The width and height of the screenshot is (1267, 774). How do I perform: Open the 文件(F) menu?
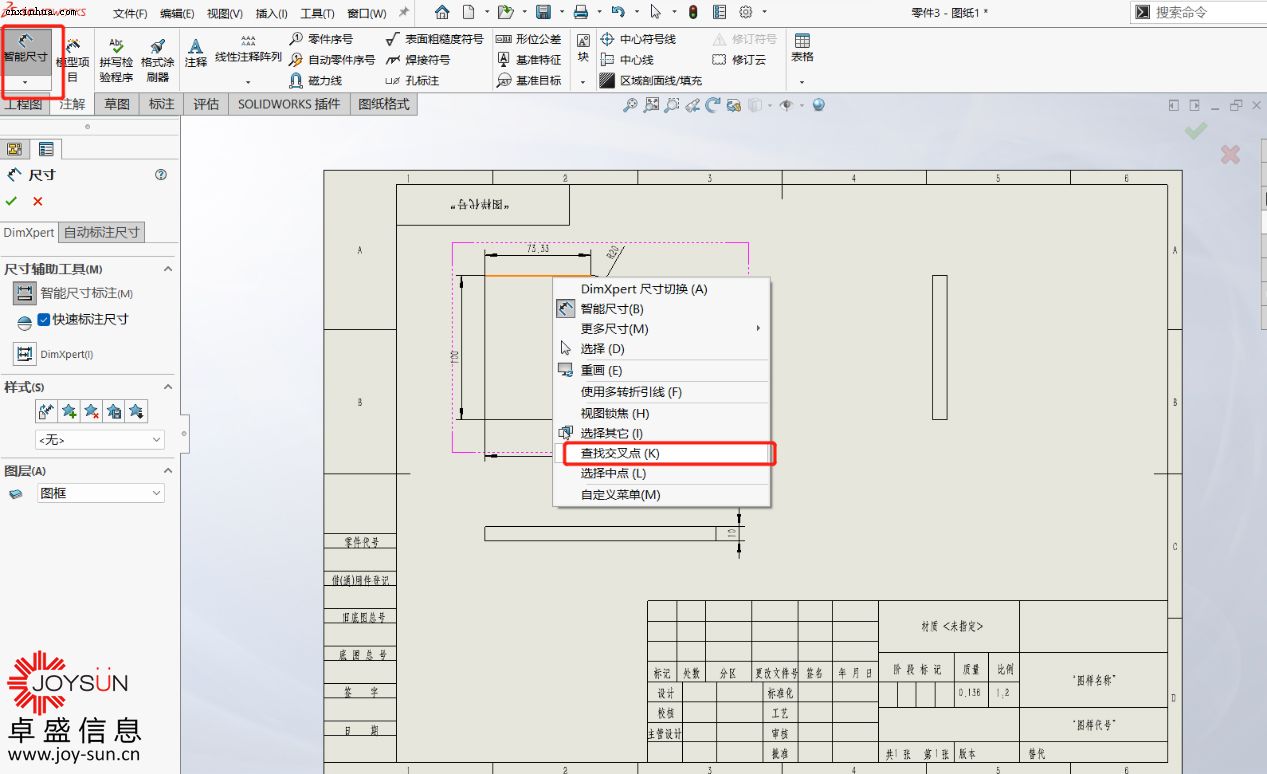[130, 13]
